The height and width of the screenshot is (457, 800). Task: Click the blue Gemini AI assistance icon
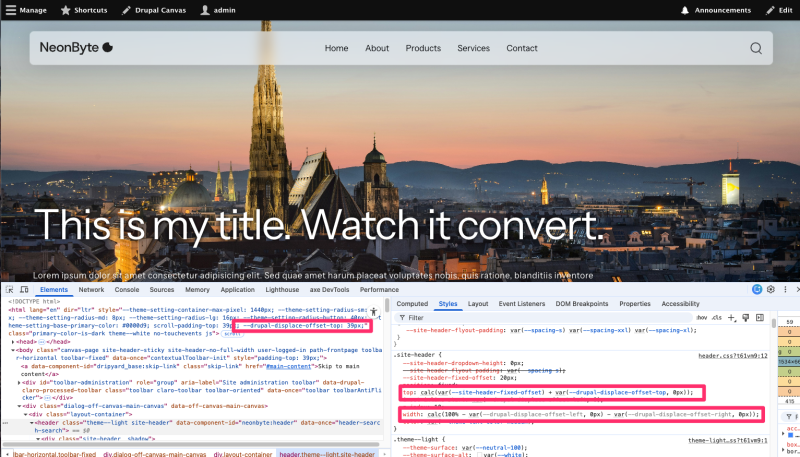757,289
